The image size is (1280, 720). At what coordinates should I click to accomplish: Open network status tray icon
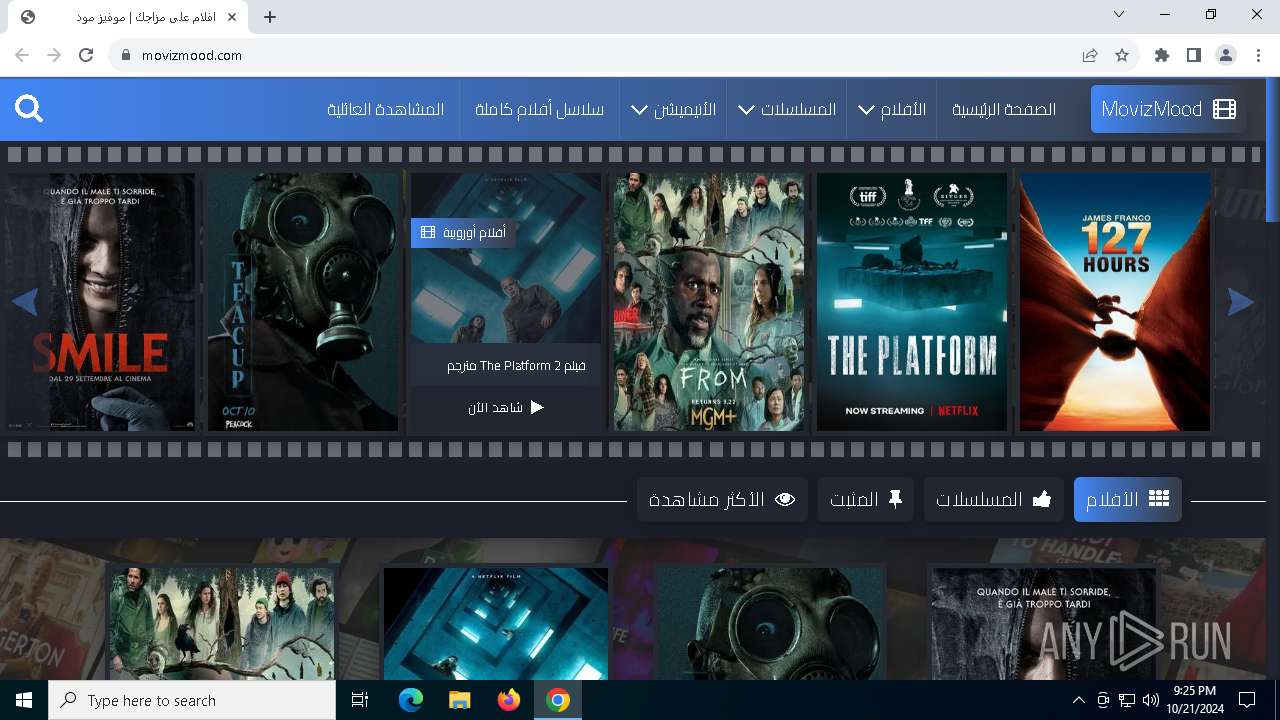pos(1127,700)
